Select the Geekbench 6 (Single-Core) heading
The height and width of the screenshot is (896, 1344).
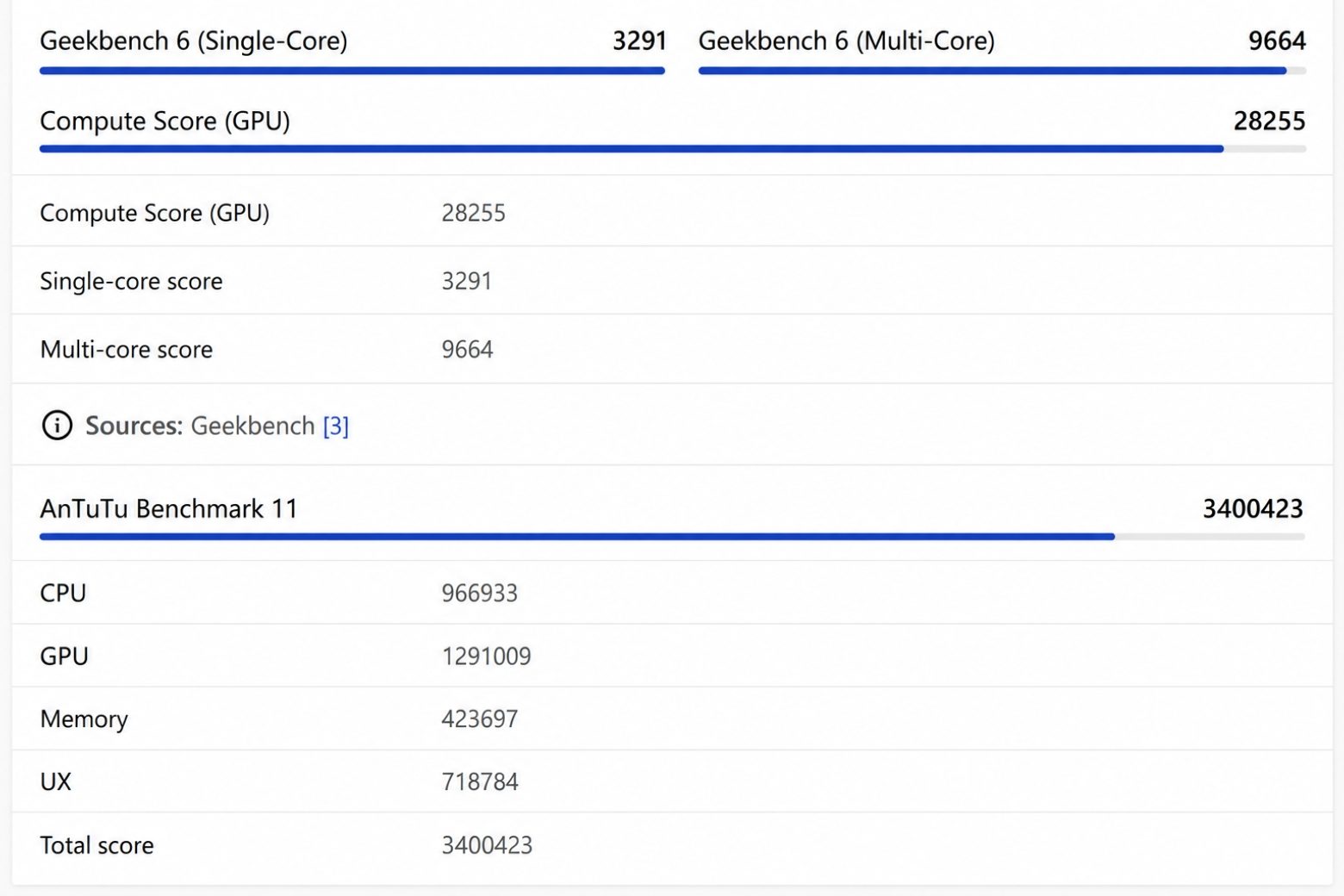[194, 40]
